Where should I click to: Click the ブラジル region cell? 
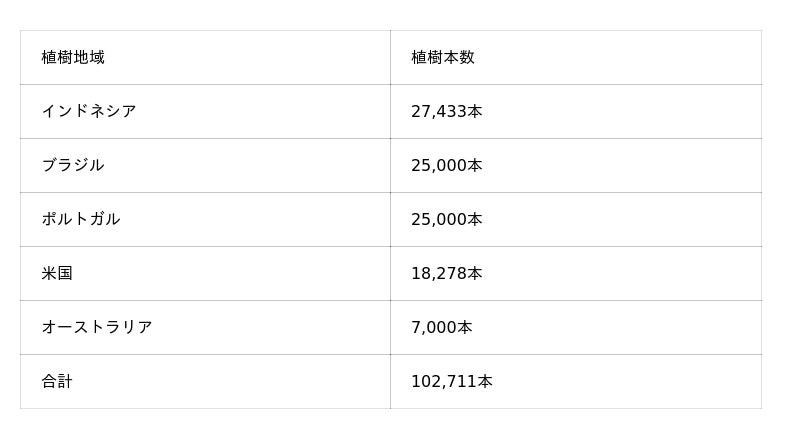[x=73, y=165]
